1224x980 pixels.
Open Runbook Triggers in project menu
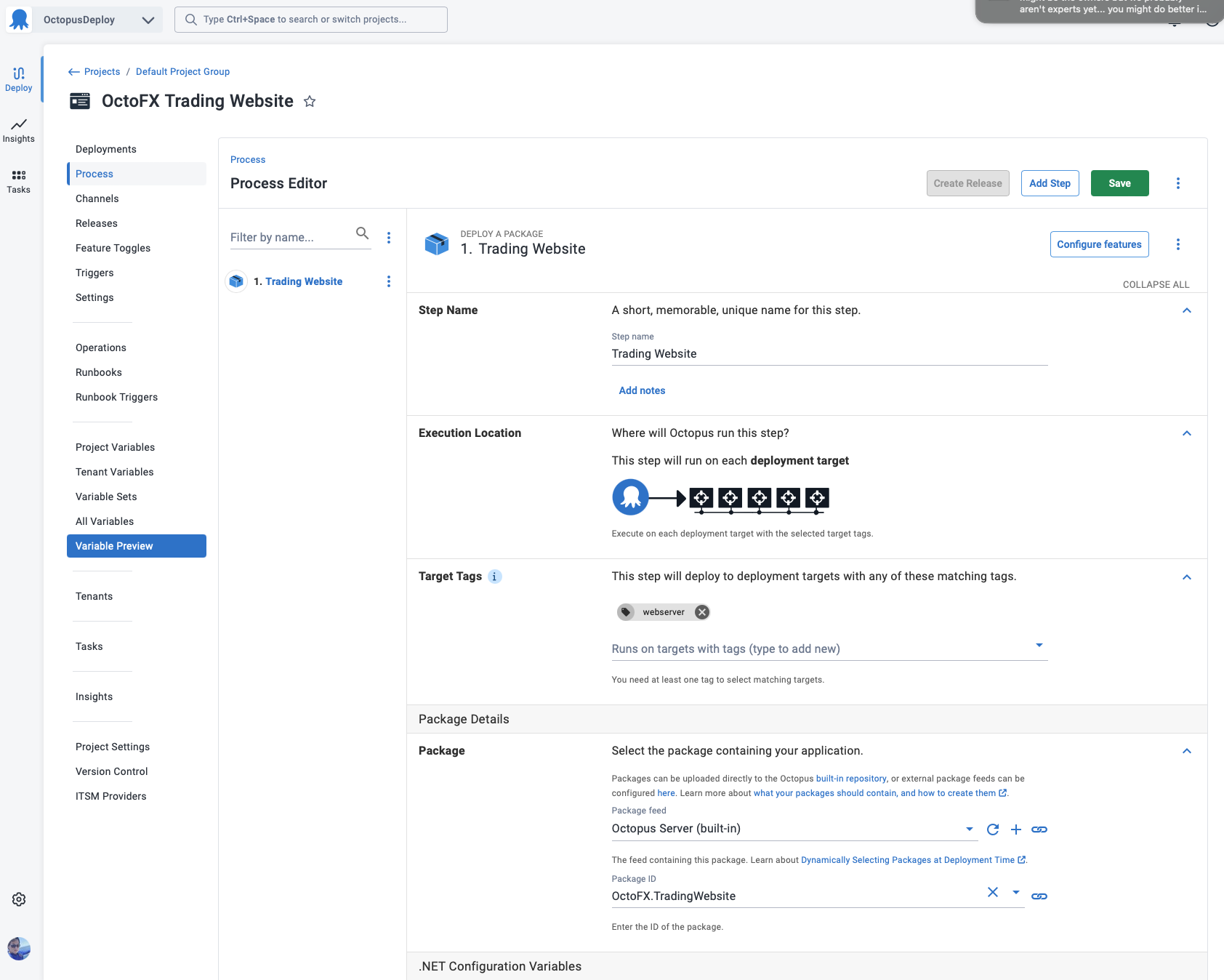click(x=117, y=397)
